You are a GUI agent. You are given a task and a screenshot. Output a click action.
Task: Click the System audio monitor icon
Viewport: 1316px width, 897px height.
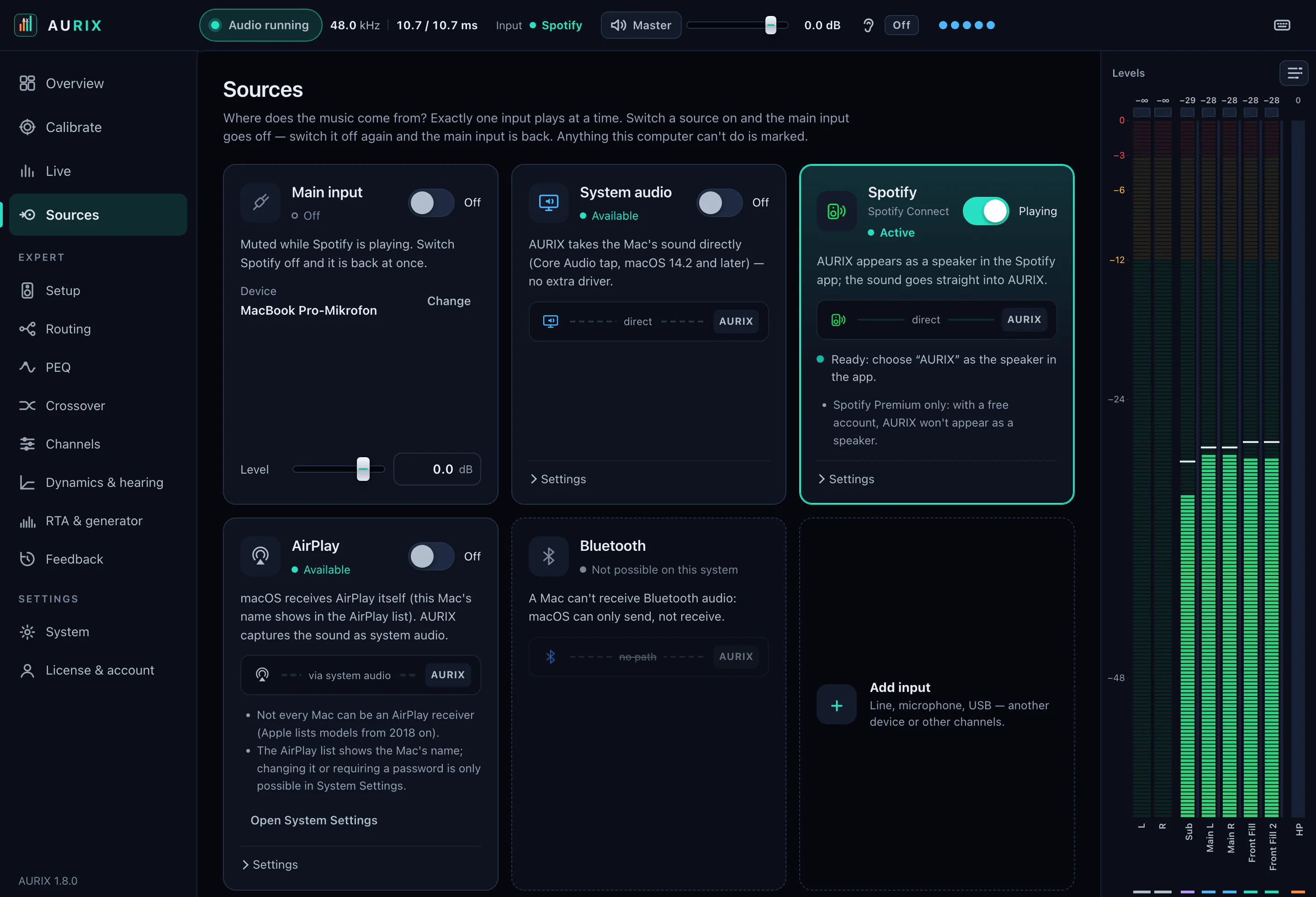click(549, 202)
